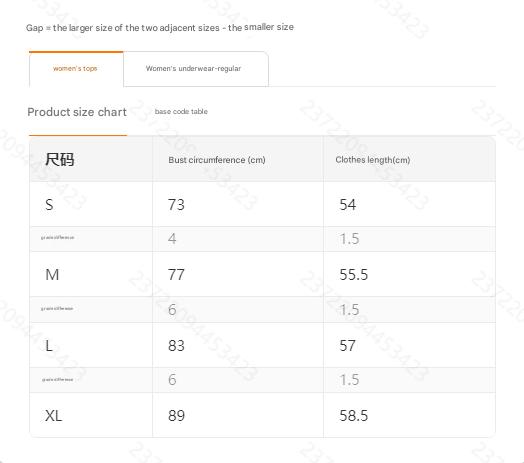Select the S size row label

(49, 205)
